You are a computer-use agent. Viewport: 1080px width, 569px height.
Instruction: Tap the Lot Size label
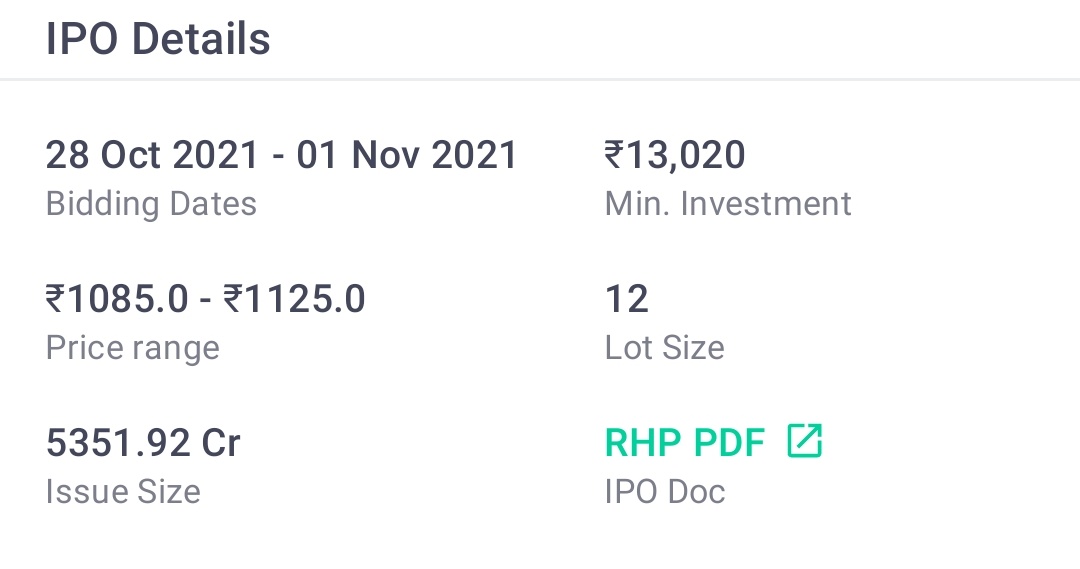[665, 348]
